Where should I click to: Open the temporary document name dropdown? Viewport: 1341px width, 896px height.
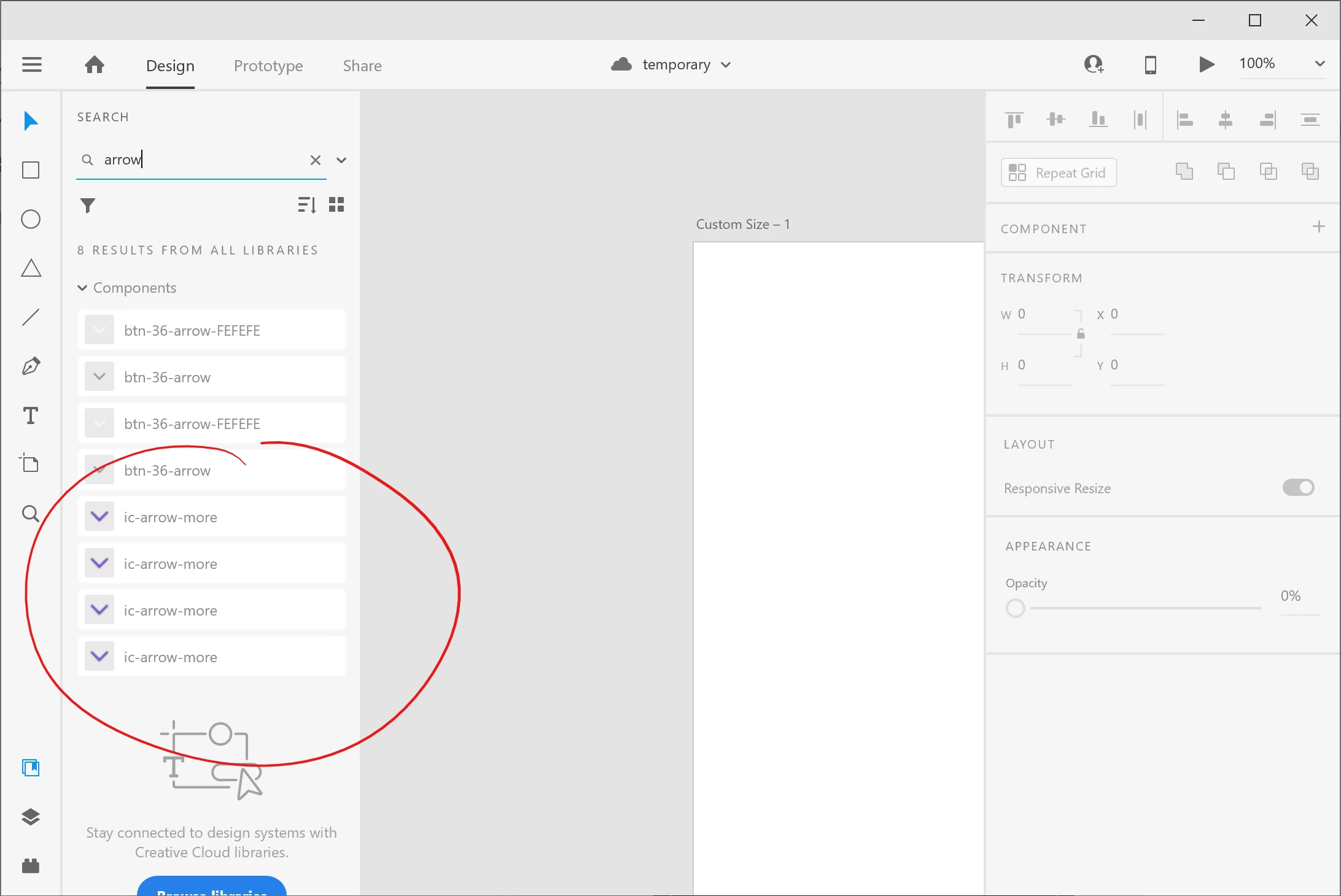click(x=726, y=65)
